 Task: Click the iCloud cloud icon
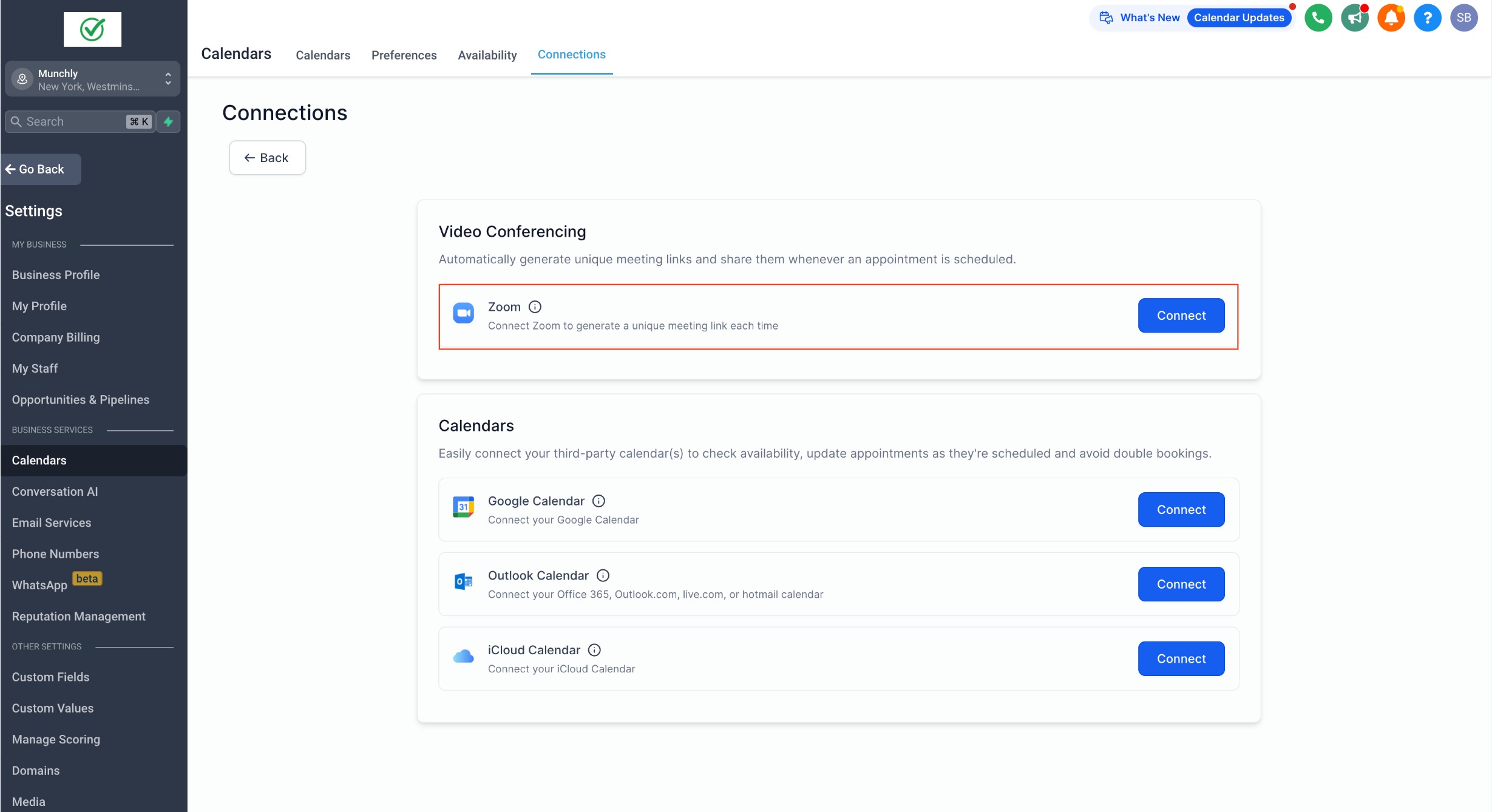click(463, 656)
